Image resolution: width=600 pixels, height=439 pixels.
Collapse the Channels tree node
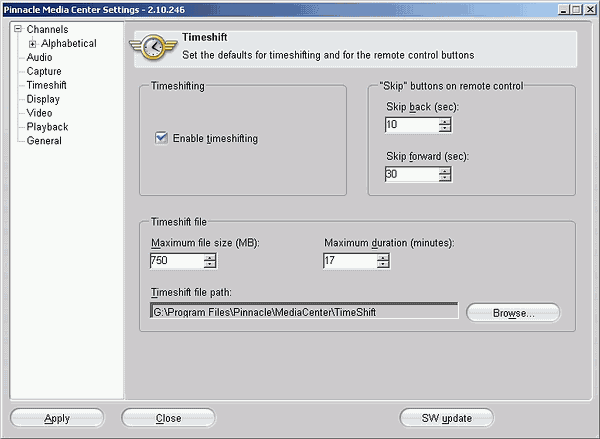point(18,29)
